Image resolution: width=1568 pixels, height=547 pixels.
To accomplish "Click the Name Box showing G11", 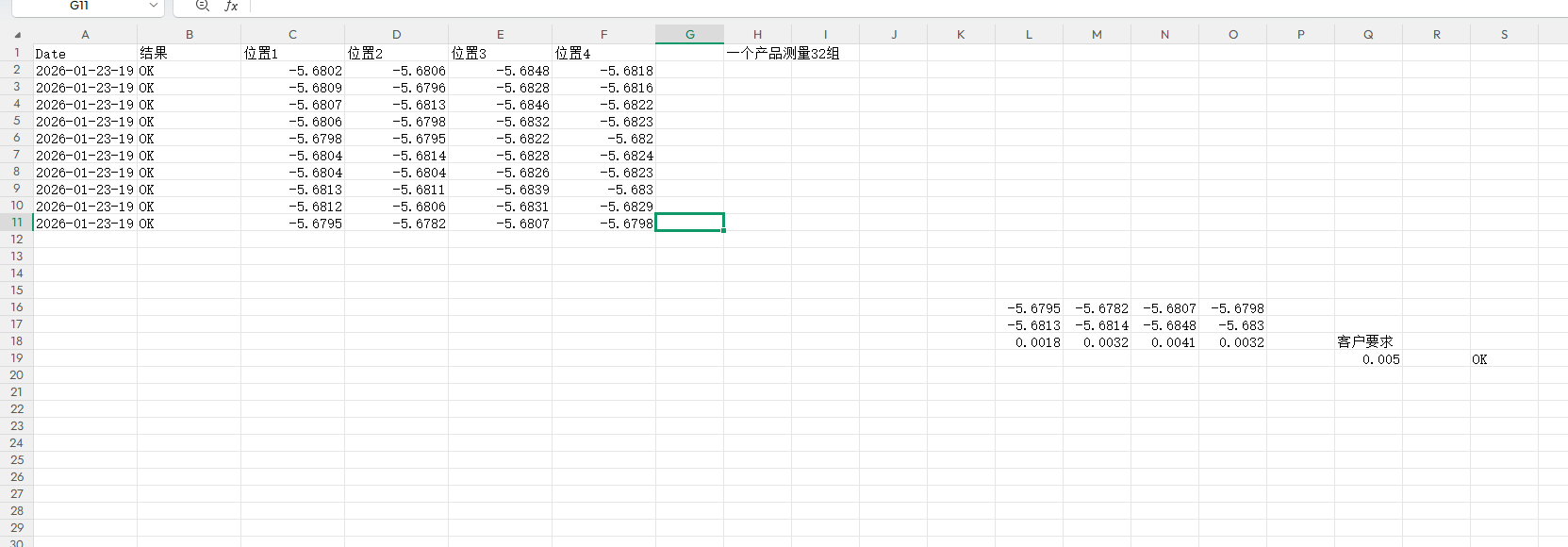I will point(79,6).
